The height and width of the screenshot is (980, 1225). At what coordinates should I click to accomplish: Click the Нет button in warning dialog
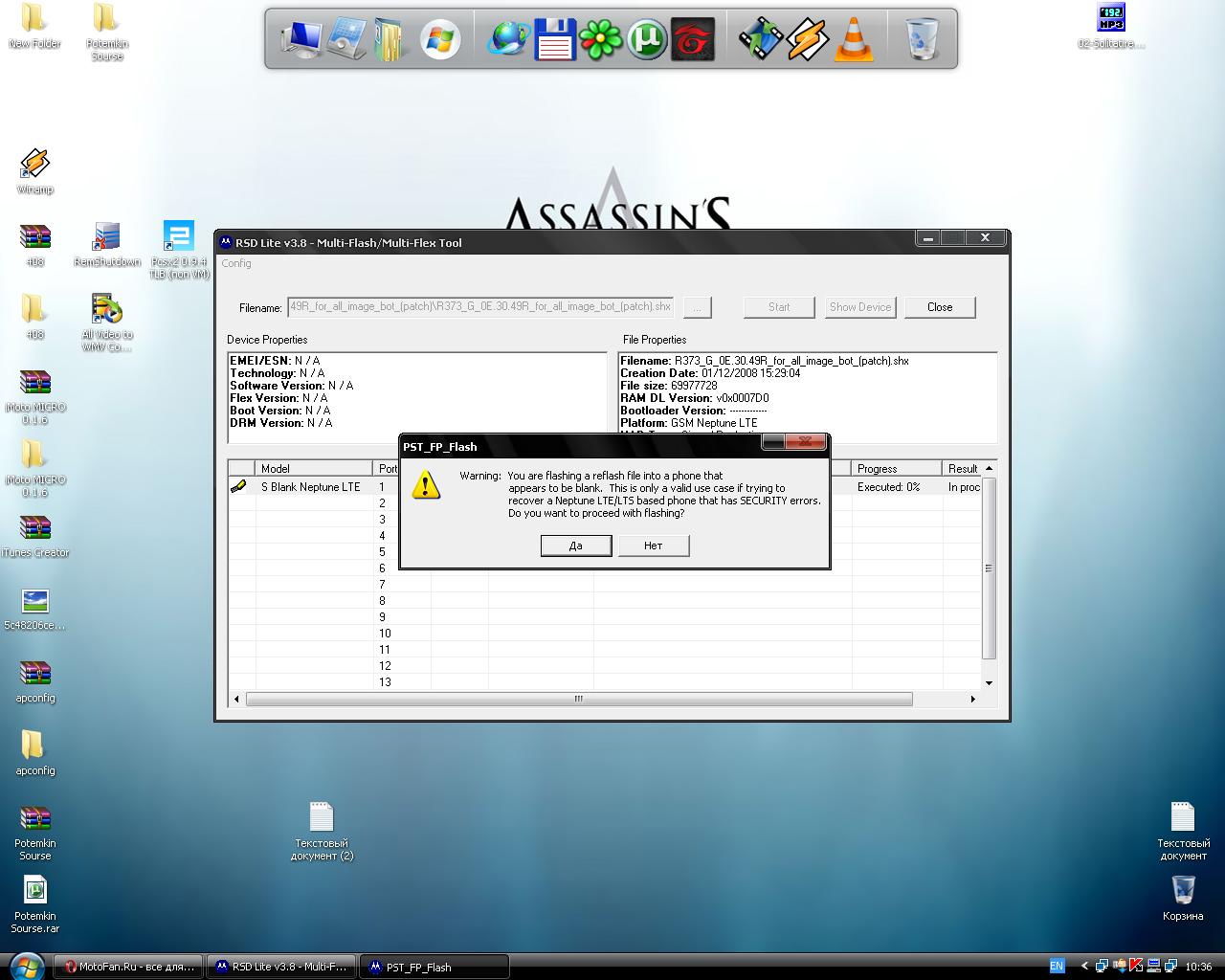[x=654, y=546]
